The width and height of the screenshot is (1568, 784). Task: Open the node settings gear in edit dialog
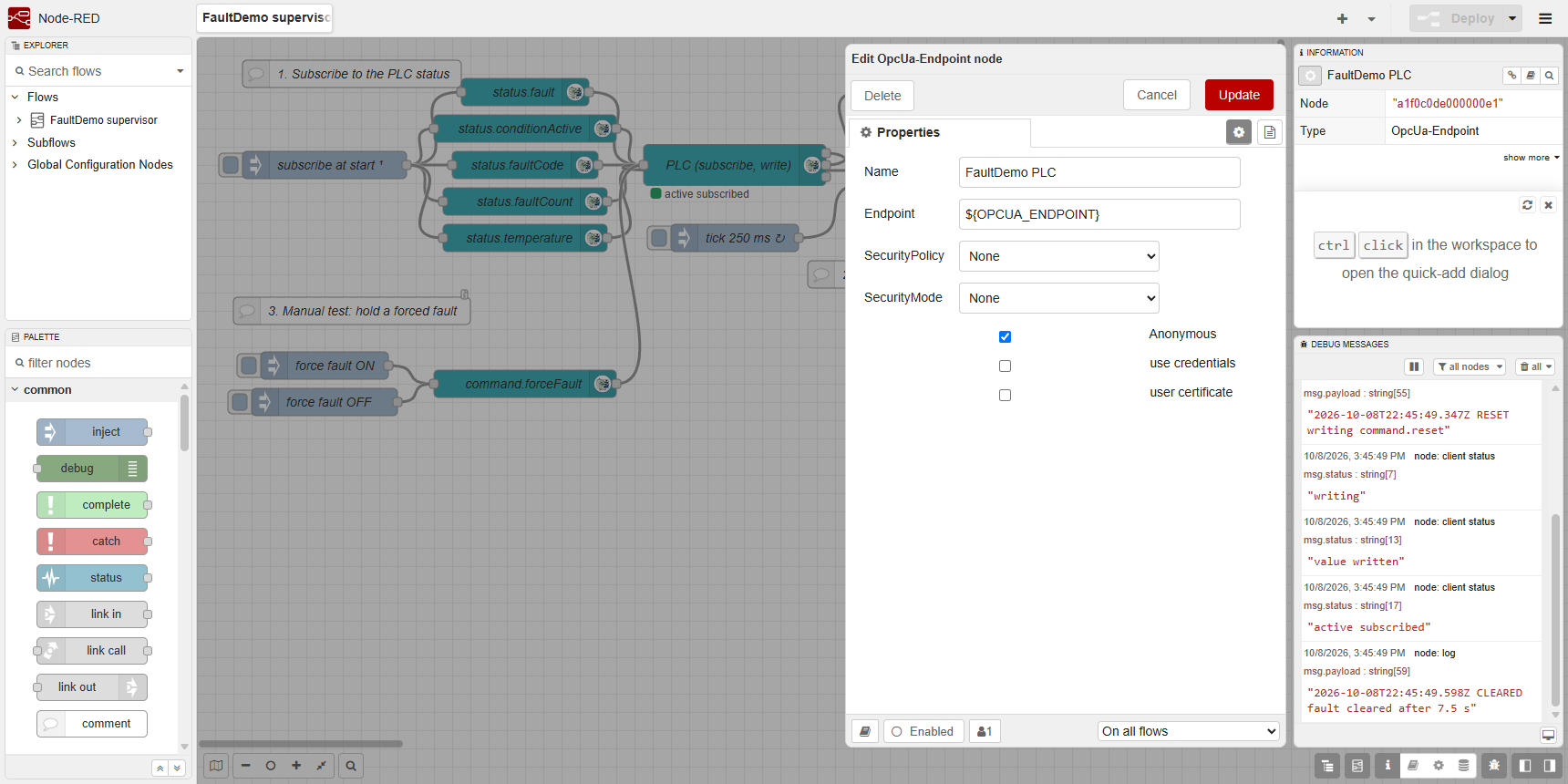[1239, 132]
